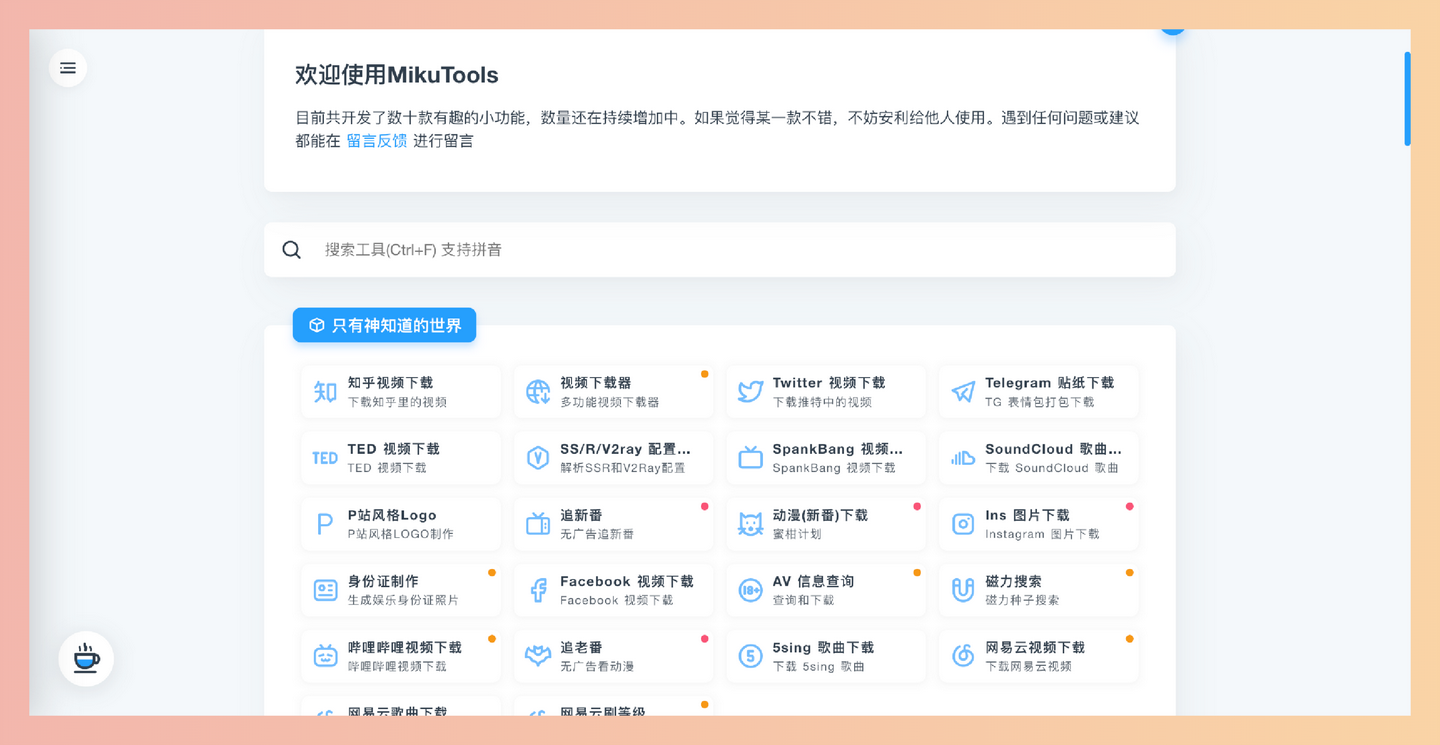Click the Telegram paper plane icon

pos(963,391)
